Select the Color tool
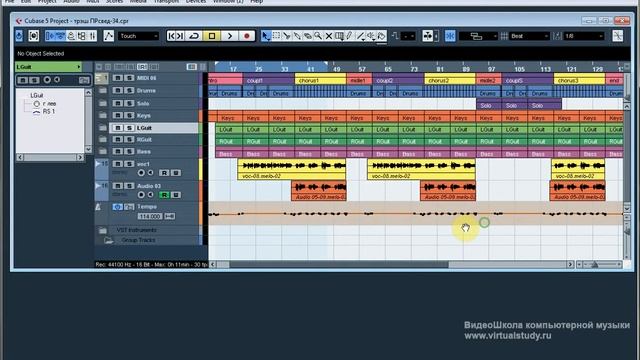Image resolution: width=640 pixels, height=360 pixels. coord(381,36)
